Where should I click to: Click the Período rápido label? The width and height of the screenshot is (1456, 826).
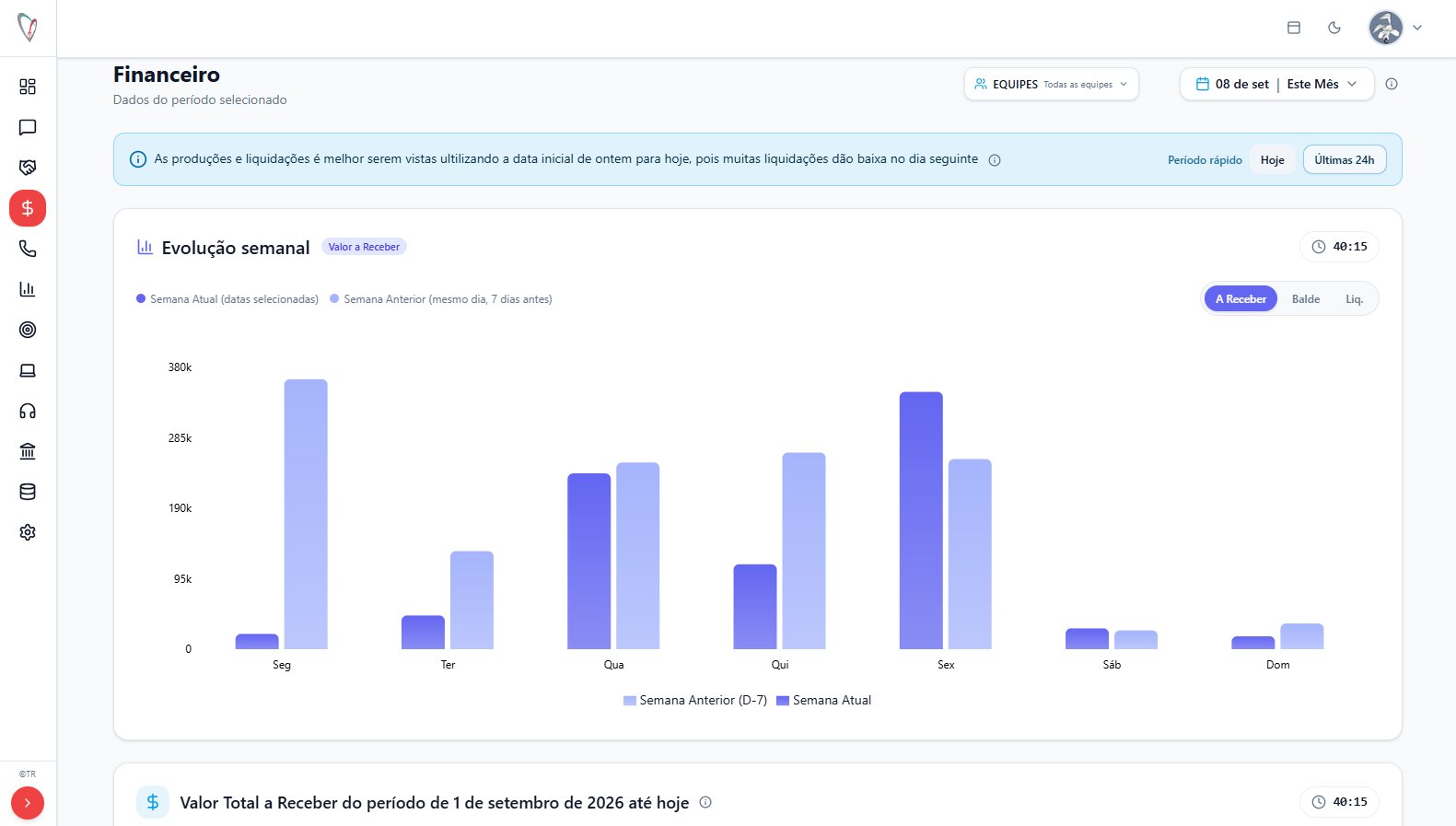pyautogui.click(x=1205, y=160)
